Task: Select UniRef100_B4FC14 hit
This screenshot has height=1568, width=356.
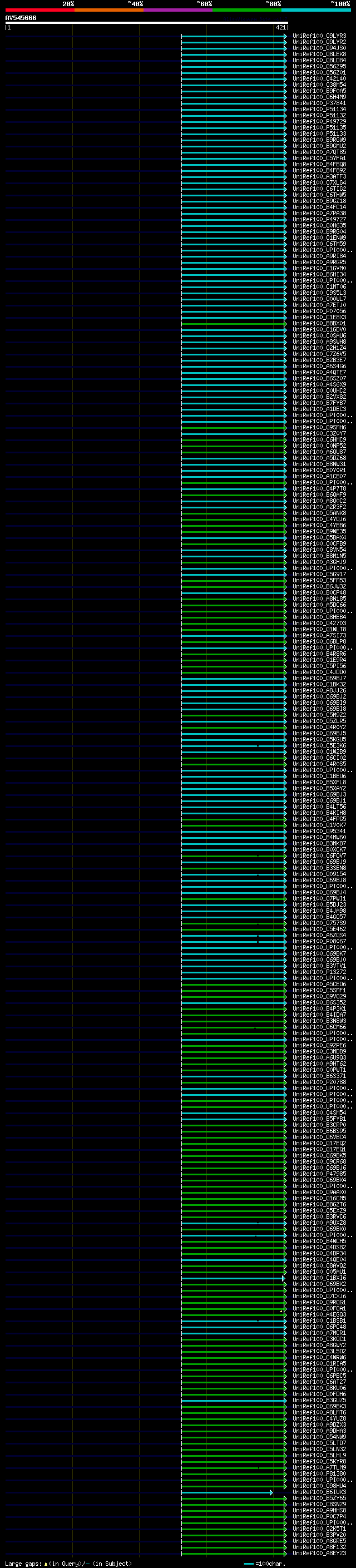Action: 319,207
